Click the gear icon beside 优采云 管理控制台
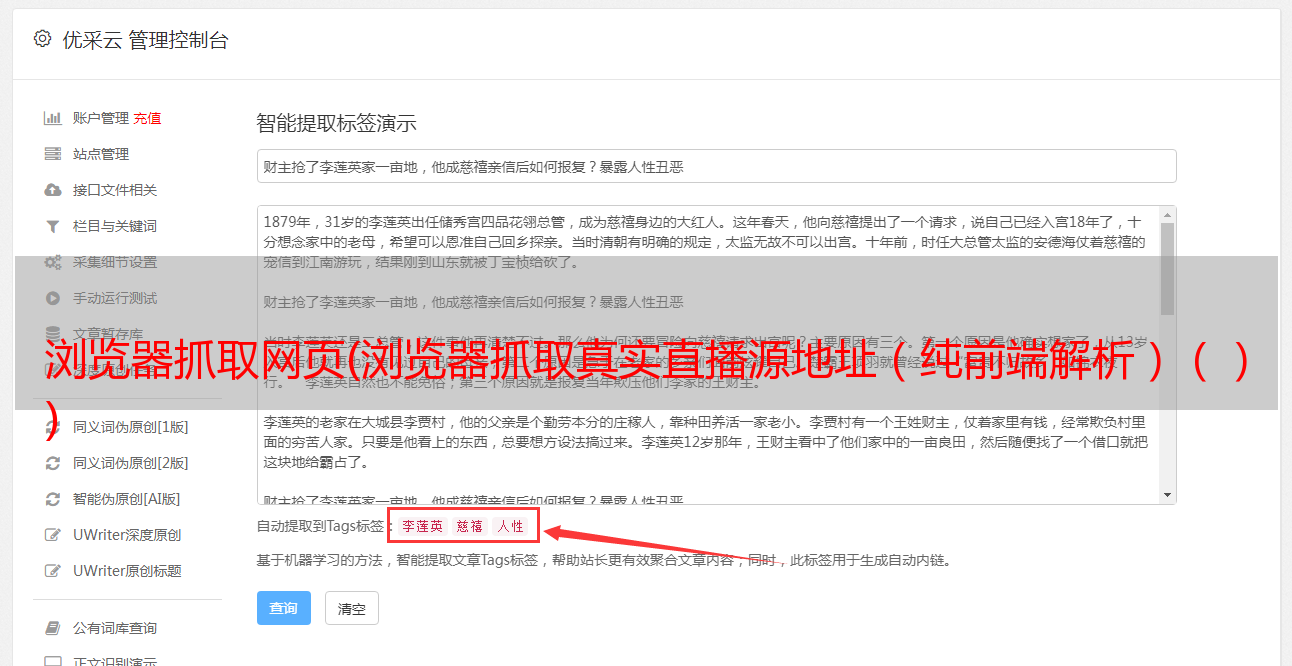This screenshot has width=1292, height=666. pyautogui.click(x=42, y=39)
